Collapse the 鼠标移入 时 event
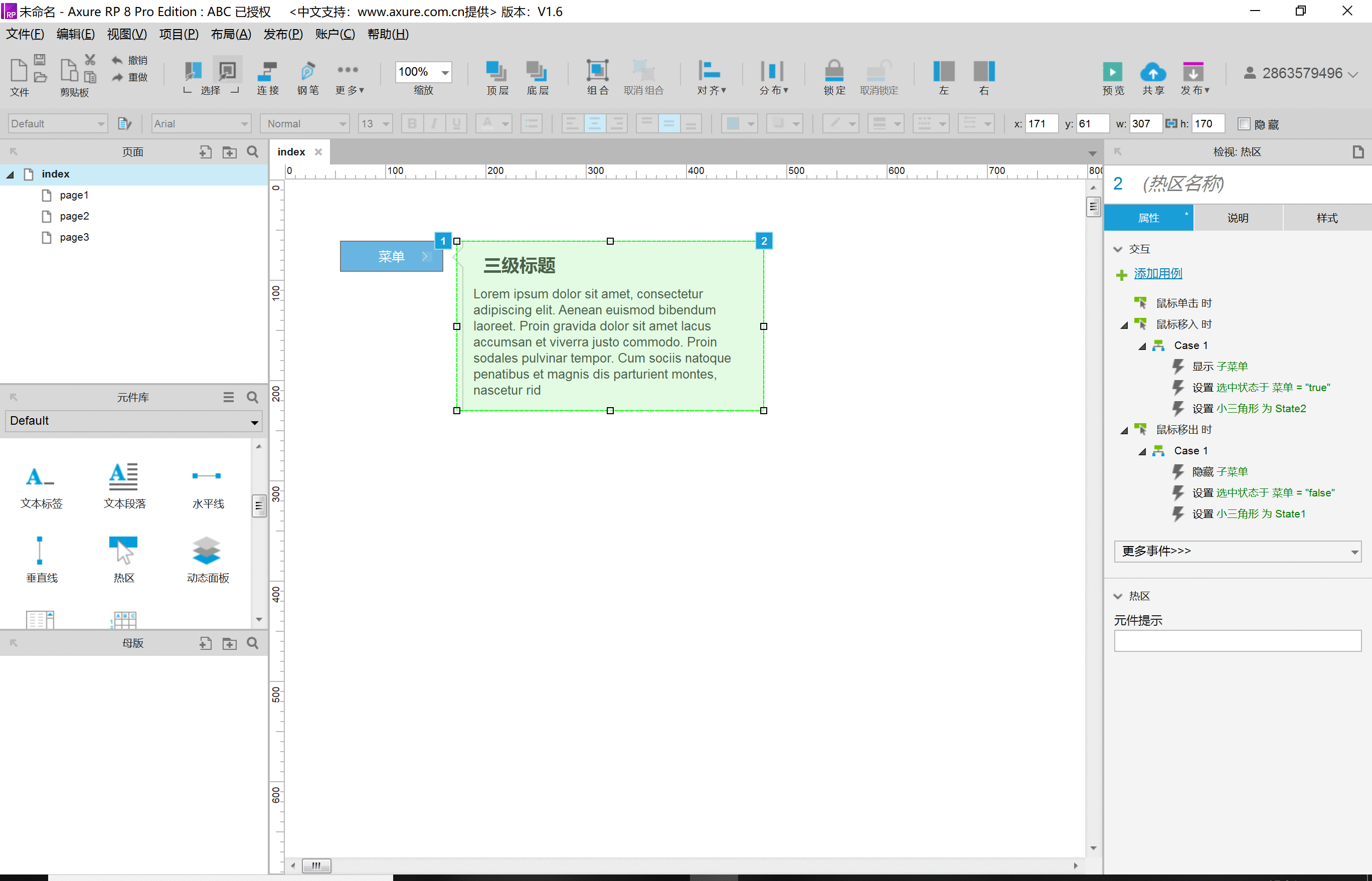The height and width of the screenshot is (881, 1372). [x=1123, y=325]
